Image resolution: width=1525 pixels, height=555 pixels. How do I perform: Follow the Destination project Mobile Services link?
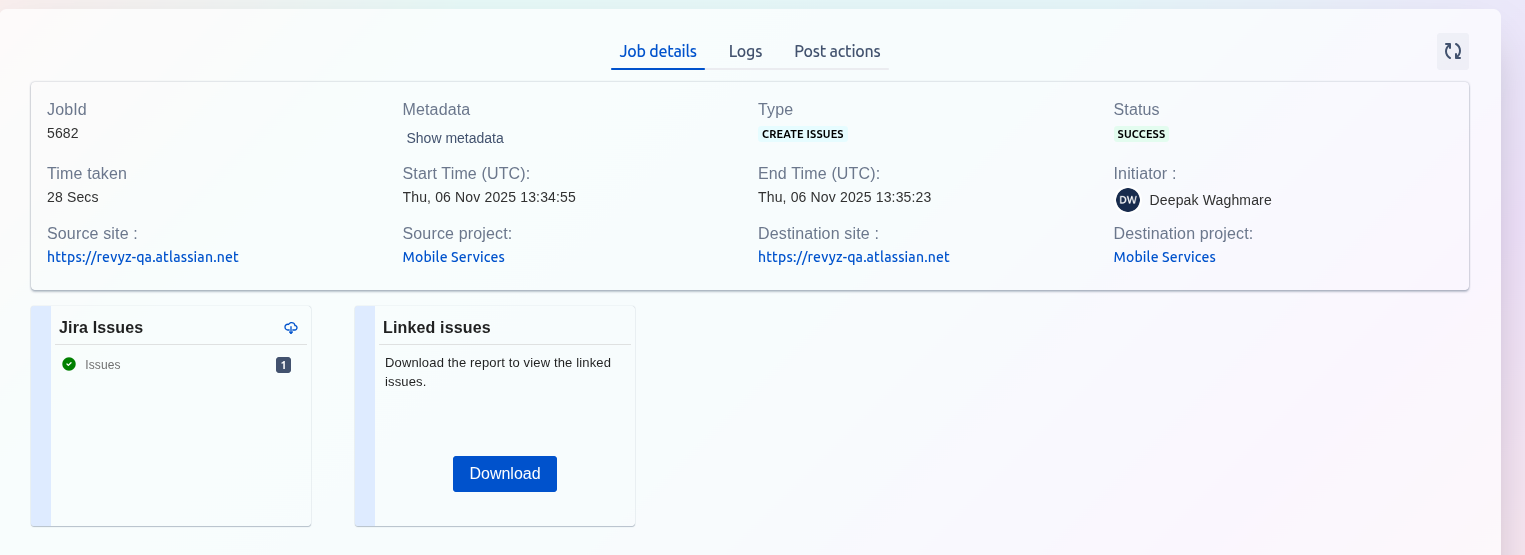(x=1164, y=257)
